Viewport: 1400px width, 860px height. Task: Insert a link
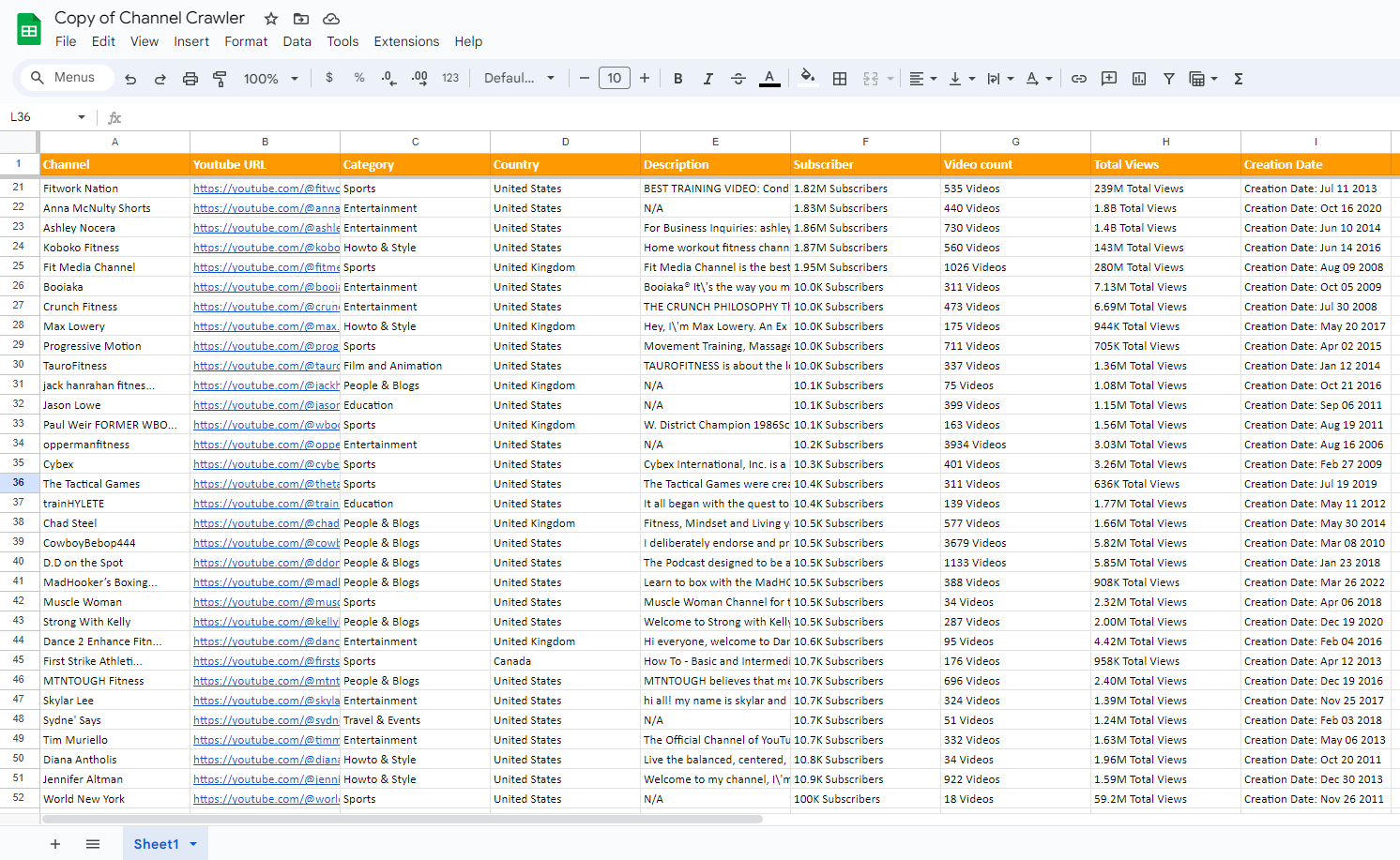[1079, 79]
